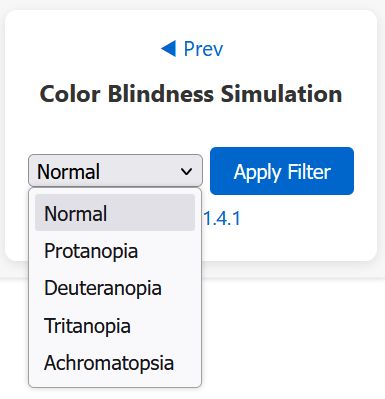This screenshot has width=385, height=399.
Task: Switch simulation to red-blind Protanopia entry
Action: coord(115,251)
